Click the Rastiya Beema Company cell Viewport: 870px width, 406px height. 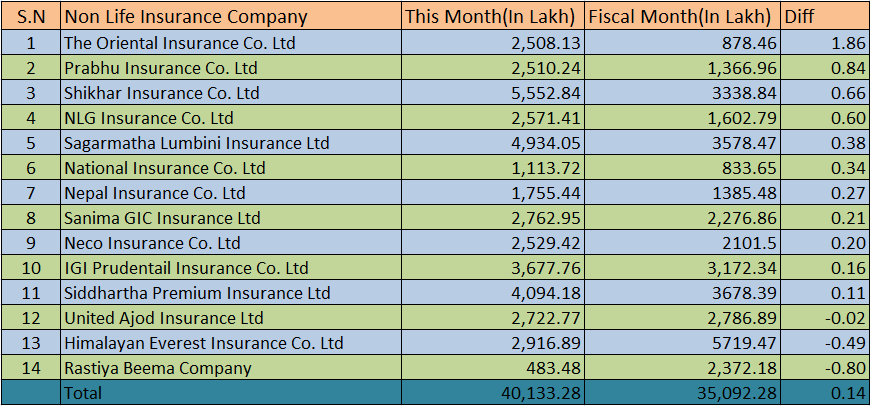157,368
